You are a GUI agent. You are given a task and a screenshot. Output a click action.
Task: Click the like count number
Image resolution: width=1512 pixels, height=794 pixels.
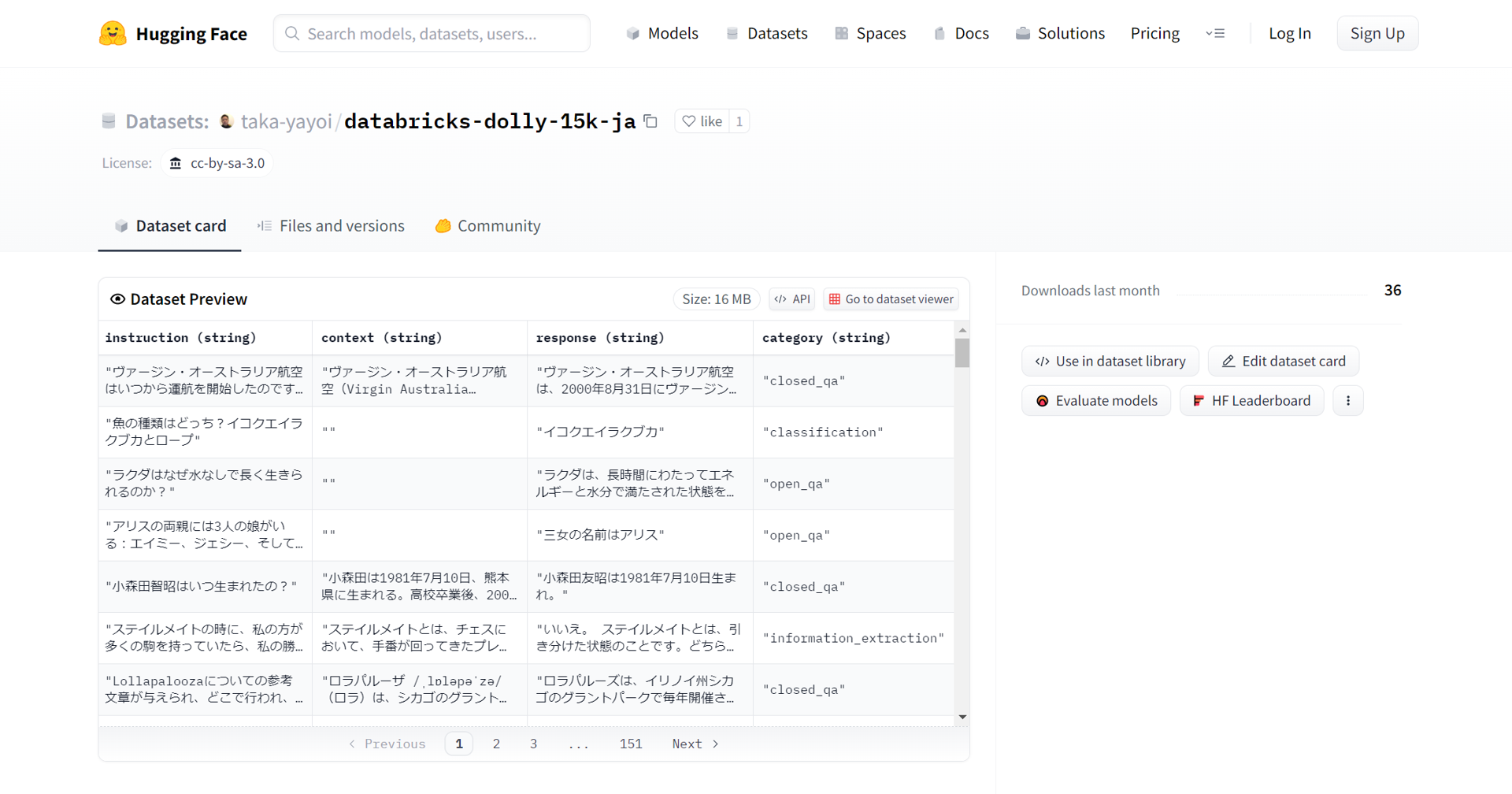(739, 121)
